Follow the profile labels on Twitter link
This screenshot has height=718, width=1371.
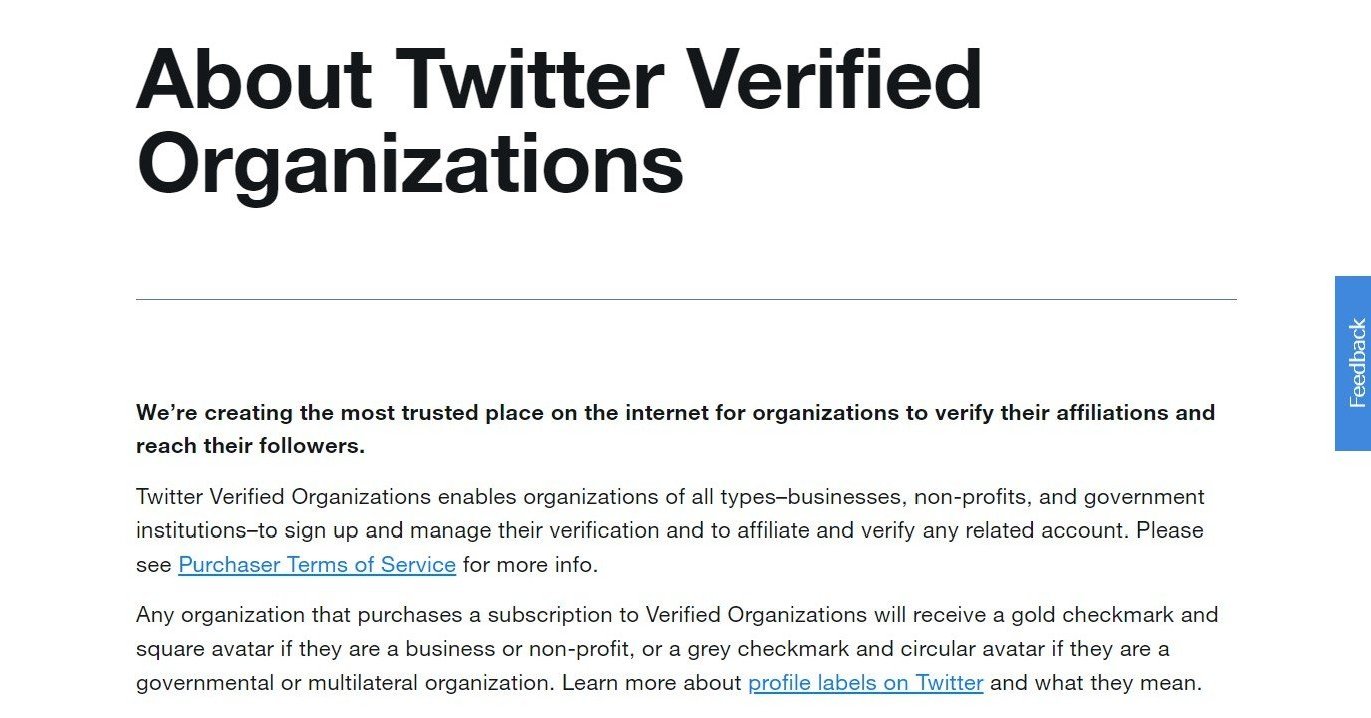(866, 683)
